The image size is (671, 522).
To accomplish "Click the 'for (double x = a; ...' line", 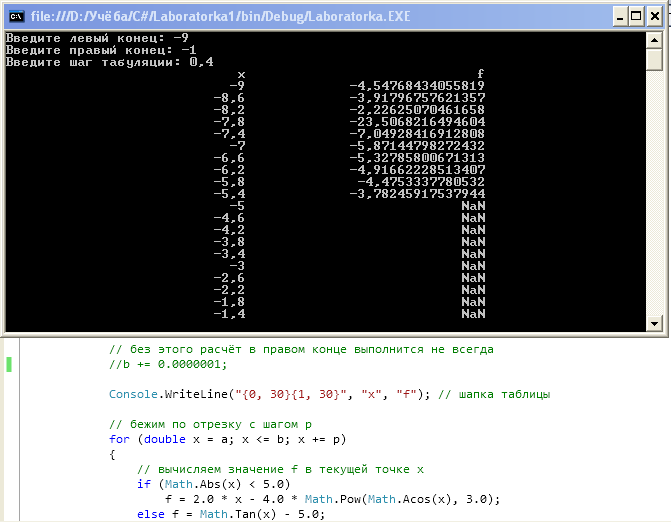I will 228,439.
